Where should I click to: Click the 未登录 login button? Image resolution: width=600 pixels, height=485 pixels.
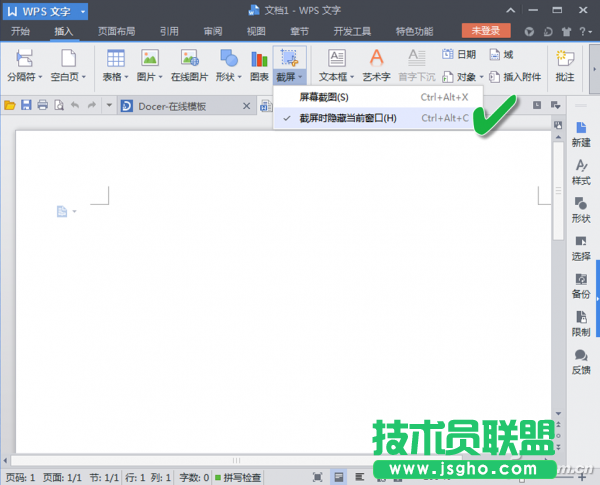click(486, 31)
